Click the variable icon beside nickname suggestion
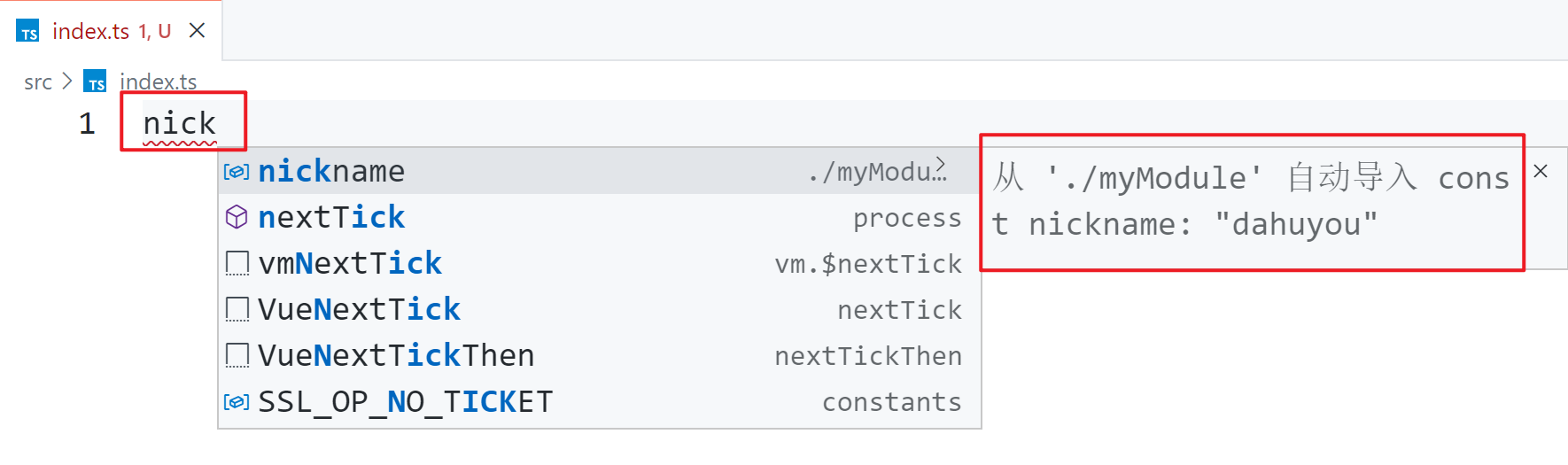 click(237, 172)
